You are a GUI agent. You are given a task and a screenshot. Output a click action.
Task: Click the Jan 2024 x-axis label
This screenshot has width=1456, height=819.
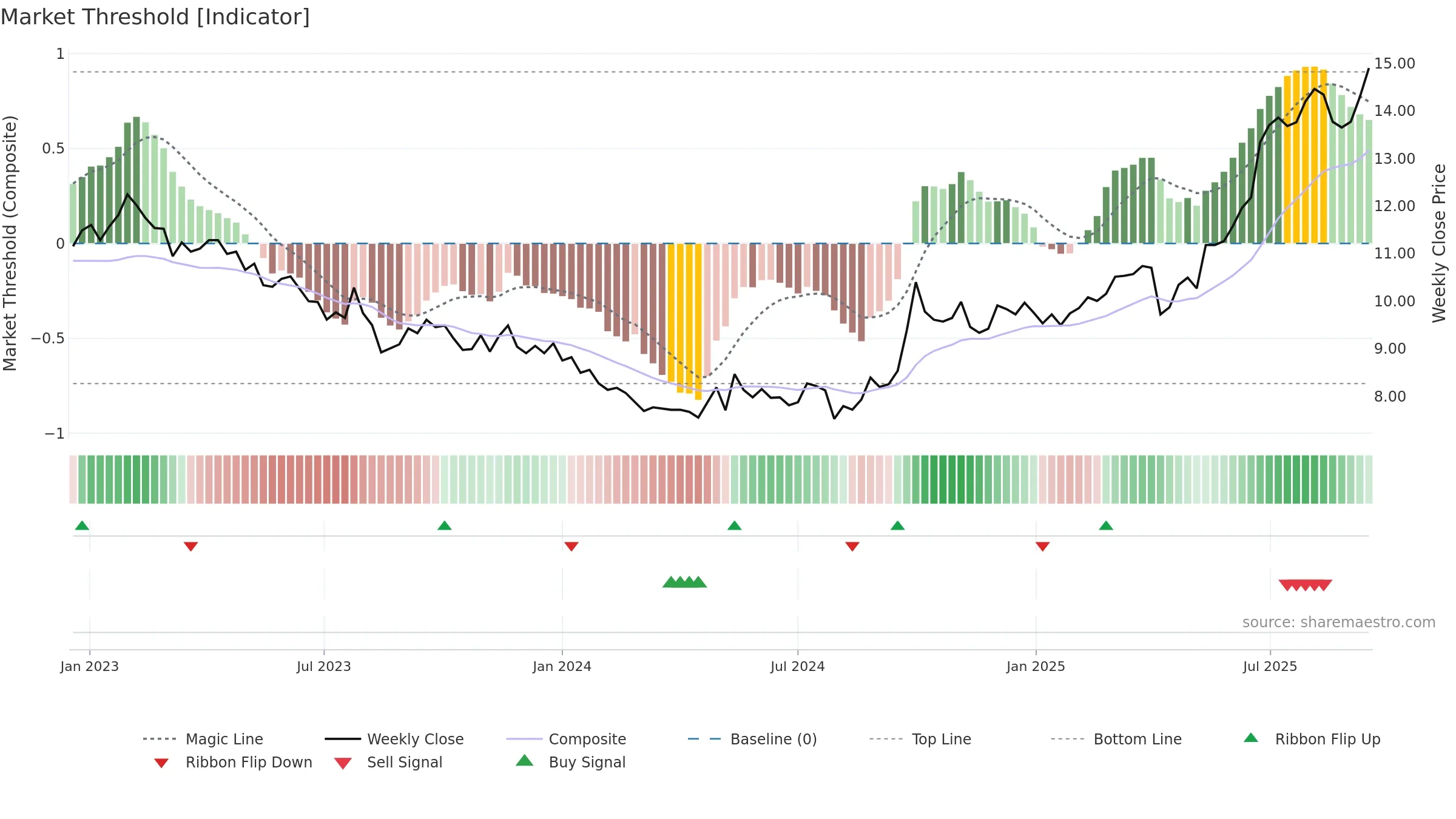(x=562, y=666)
